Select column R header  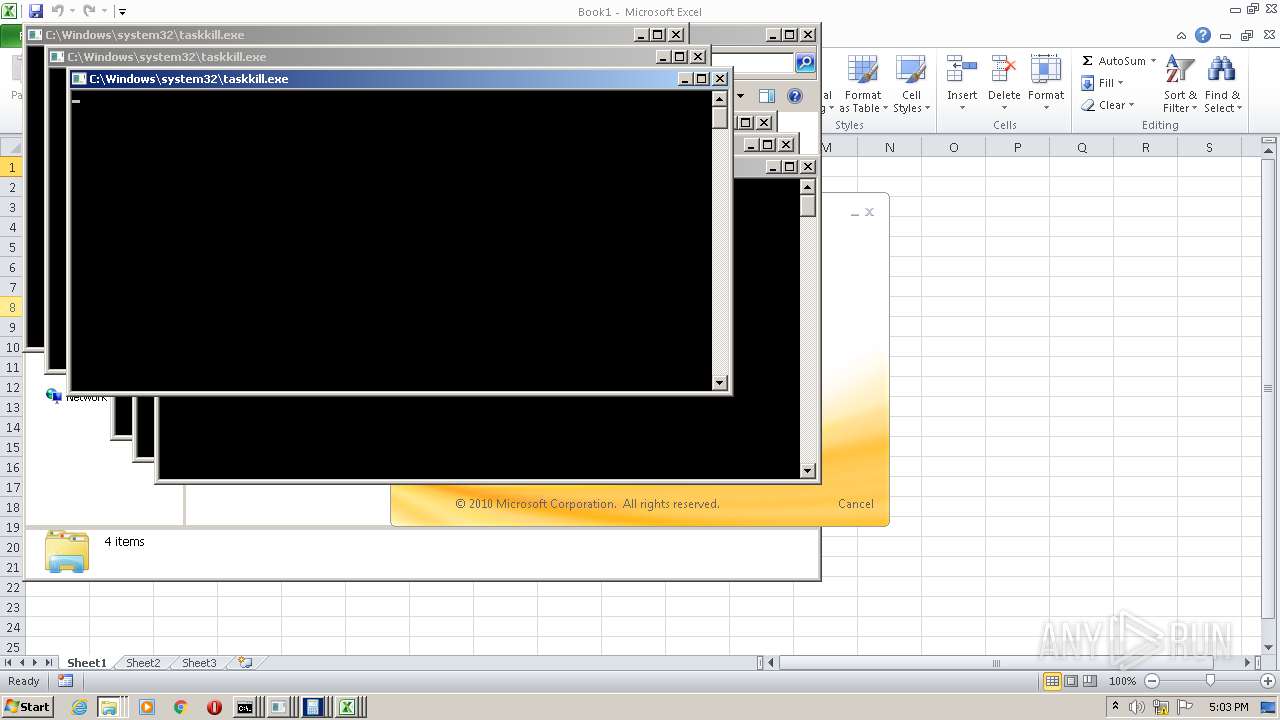pos(1145,147)
